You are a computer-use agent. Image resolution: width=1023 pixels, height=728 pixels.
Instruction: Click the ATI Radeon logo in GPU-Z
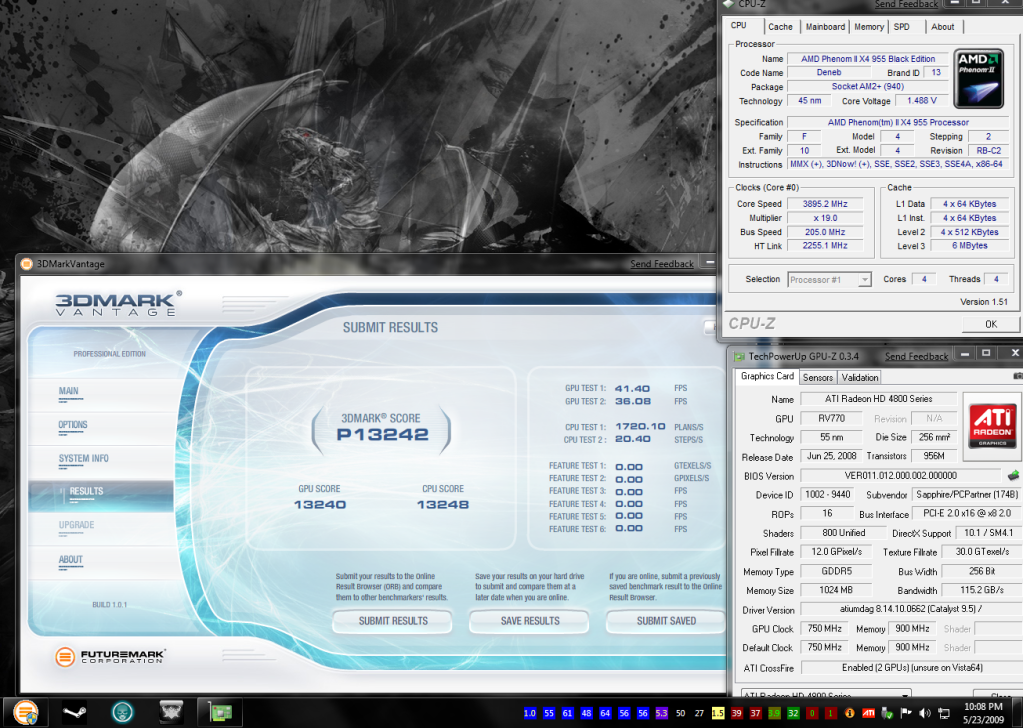tap(990, 422)
